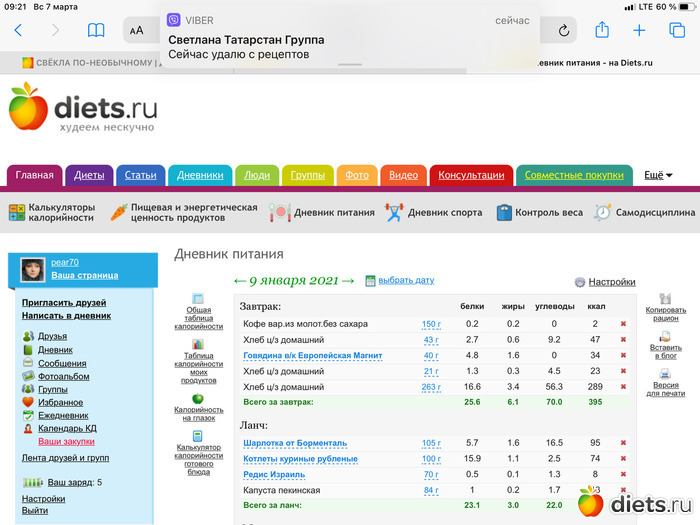Open Версия для печати icon
700x525 pixels.
[666, 372]
